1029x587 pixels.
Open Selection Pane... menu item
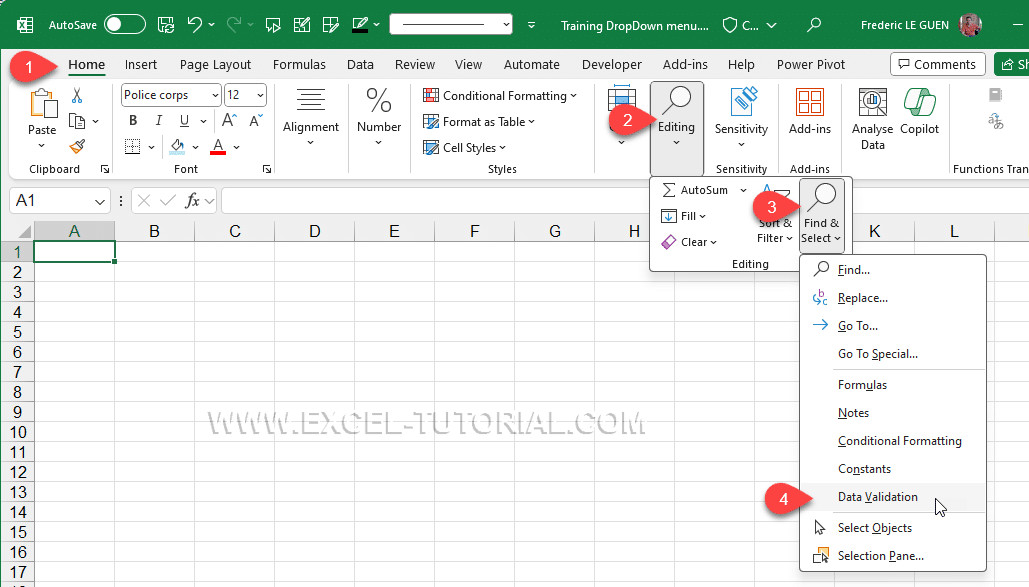[892, 556]
